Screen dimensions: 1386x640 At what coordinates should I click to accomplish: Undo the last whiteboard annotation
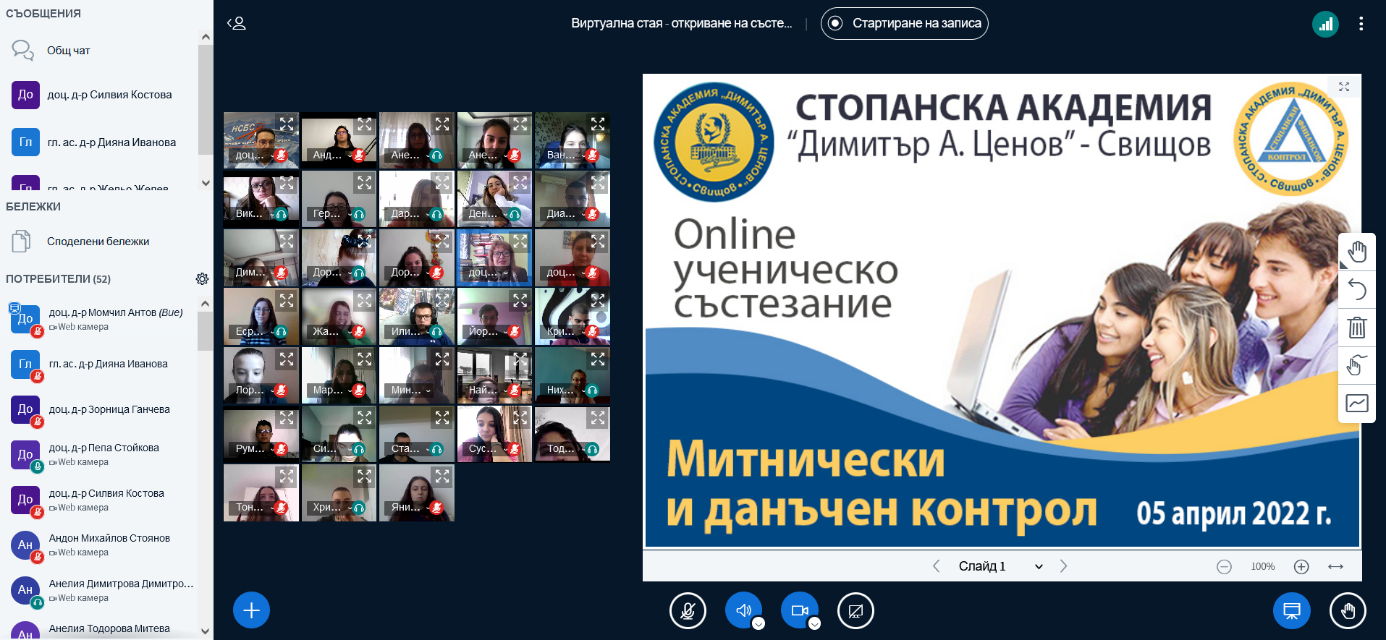pos(1357,289)
